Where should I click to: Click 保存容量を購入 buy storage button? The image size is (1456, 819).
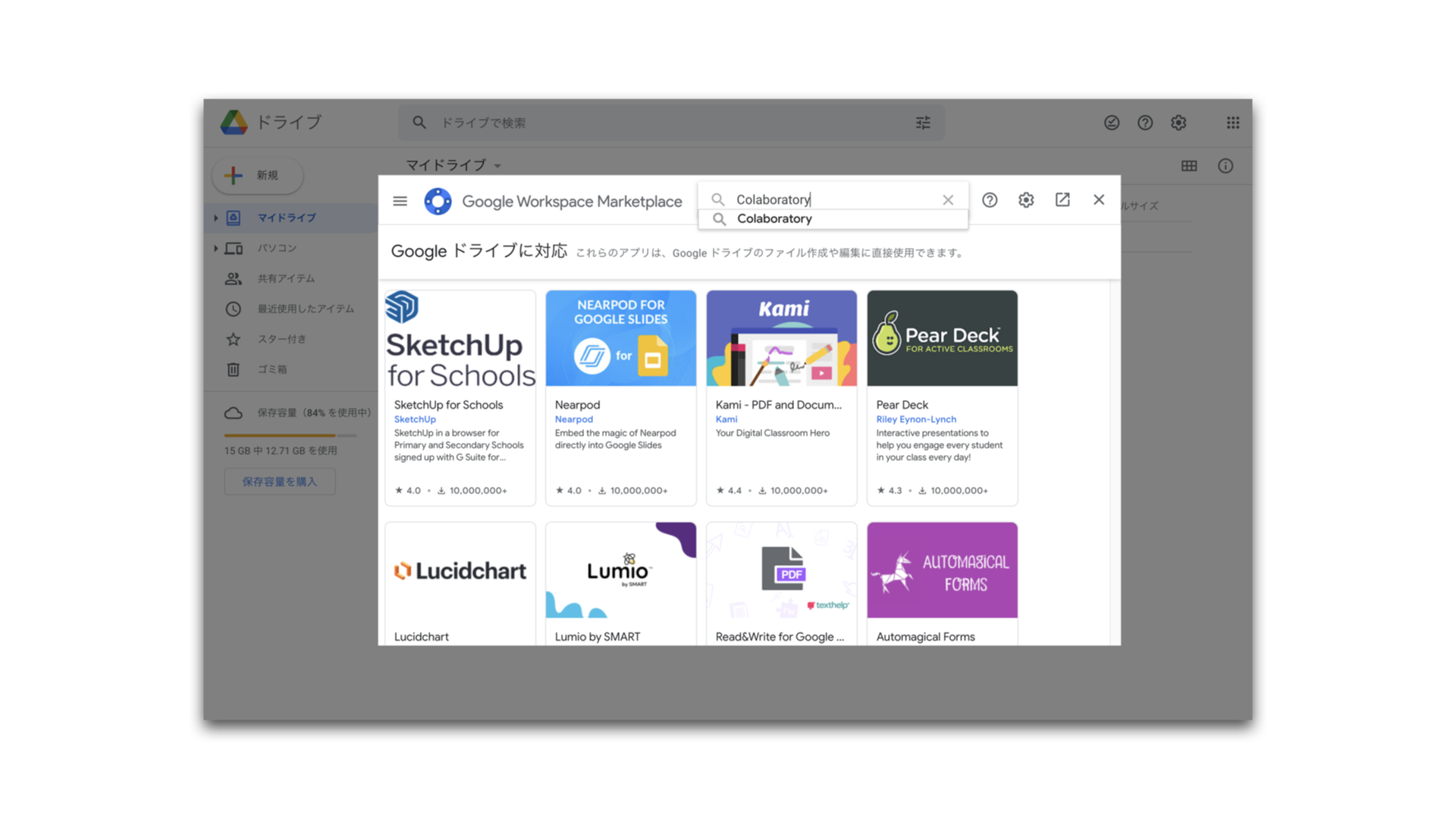pos(280,482)
